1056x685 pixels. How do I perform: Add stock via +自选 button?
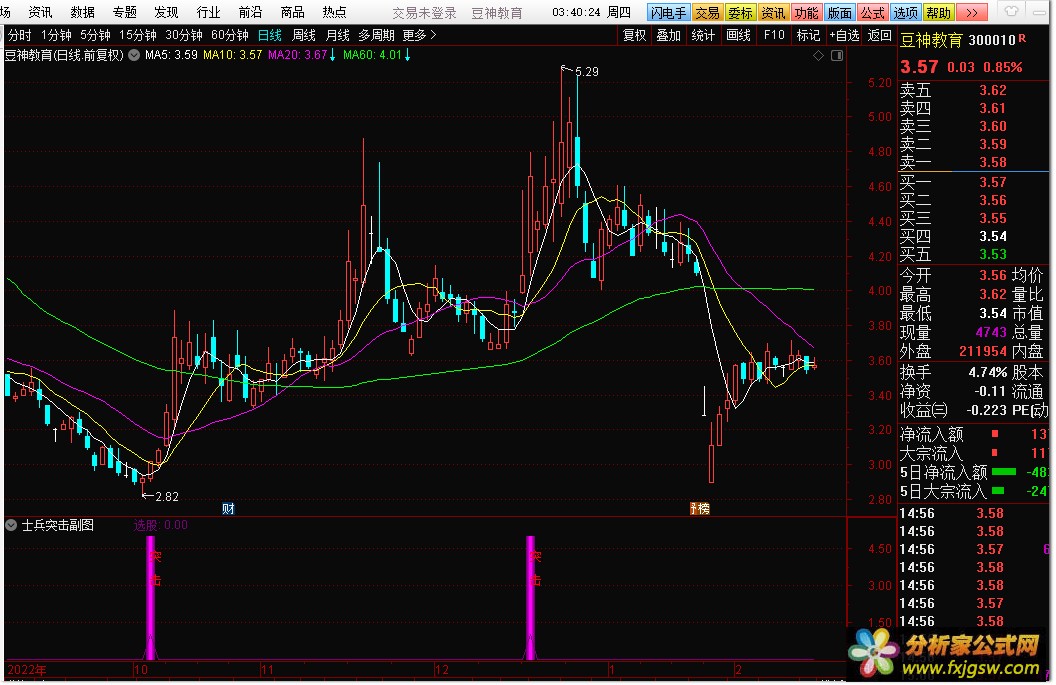pos(845,35)
